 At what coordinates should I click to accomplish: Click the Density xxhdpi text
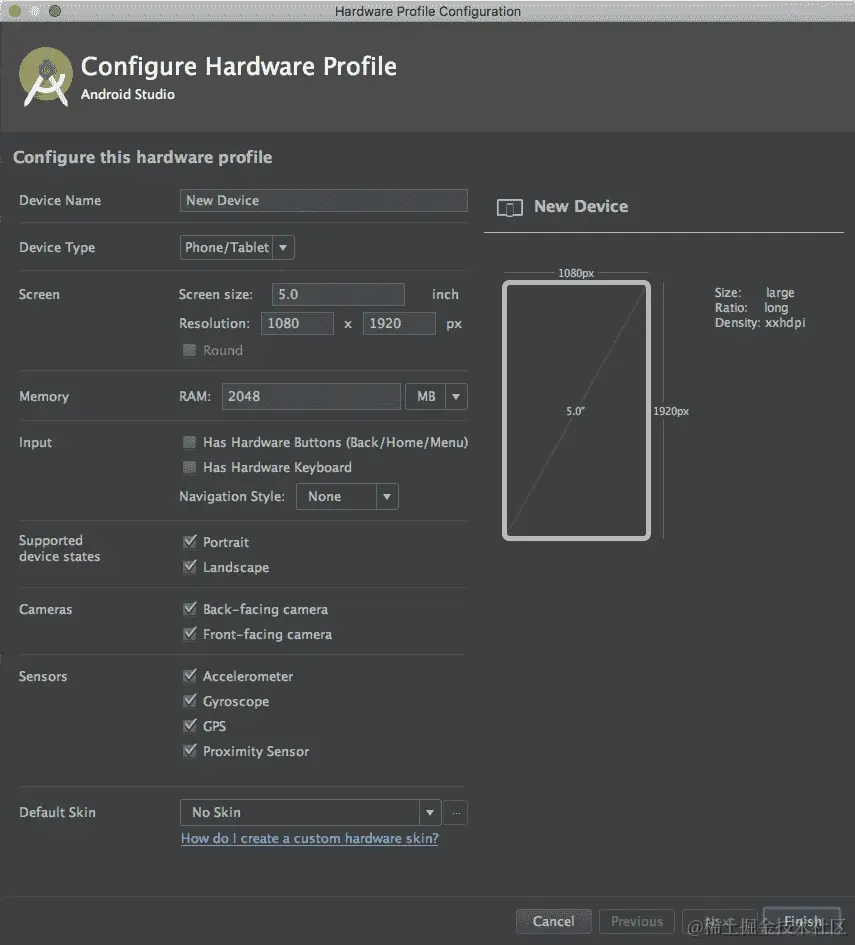point(760,322)
